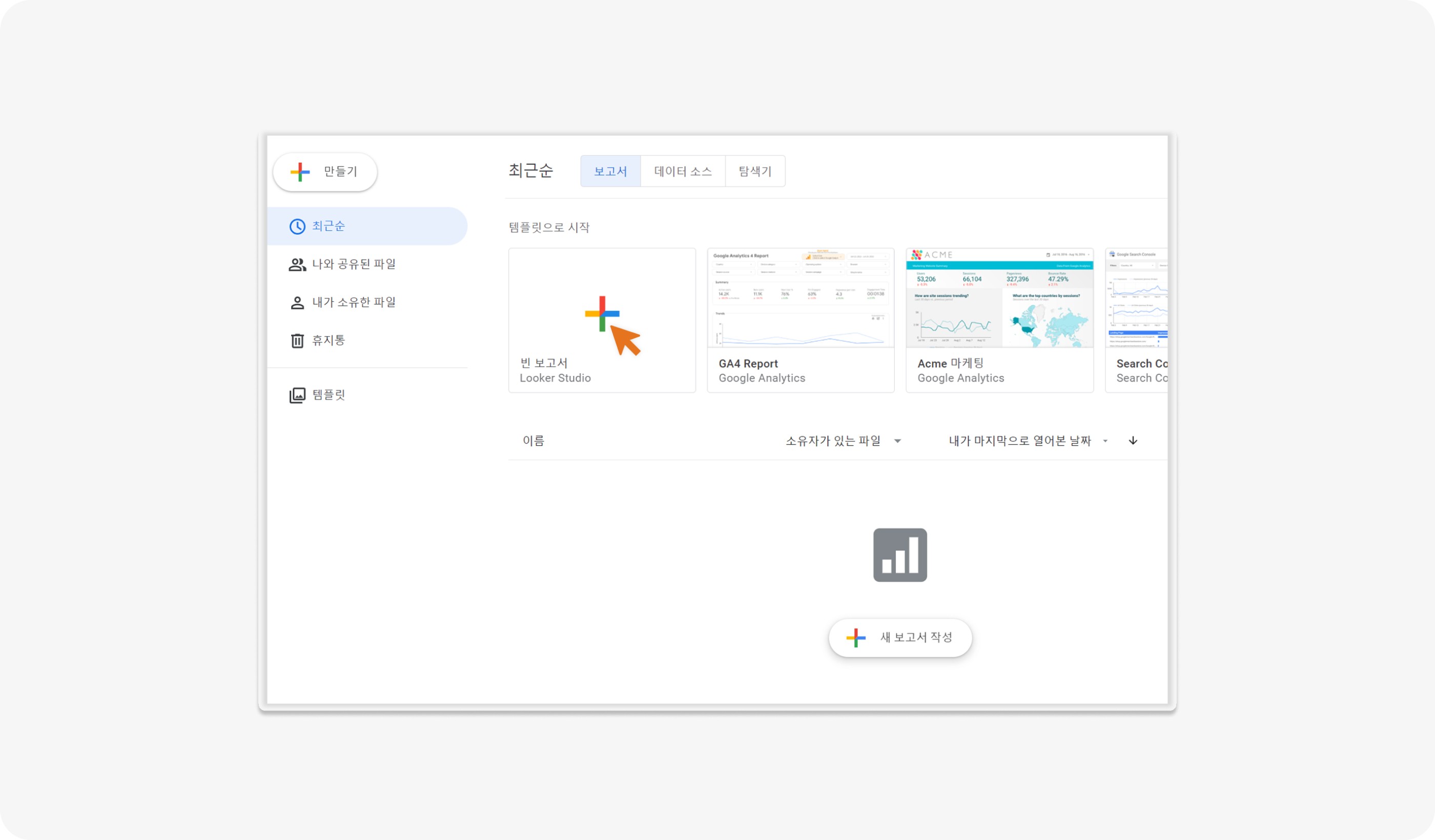Click the 새 보고서 작성 button
This screenshot has width=1435, height=840.
click(x=900, y=637)
